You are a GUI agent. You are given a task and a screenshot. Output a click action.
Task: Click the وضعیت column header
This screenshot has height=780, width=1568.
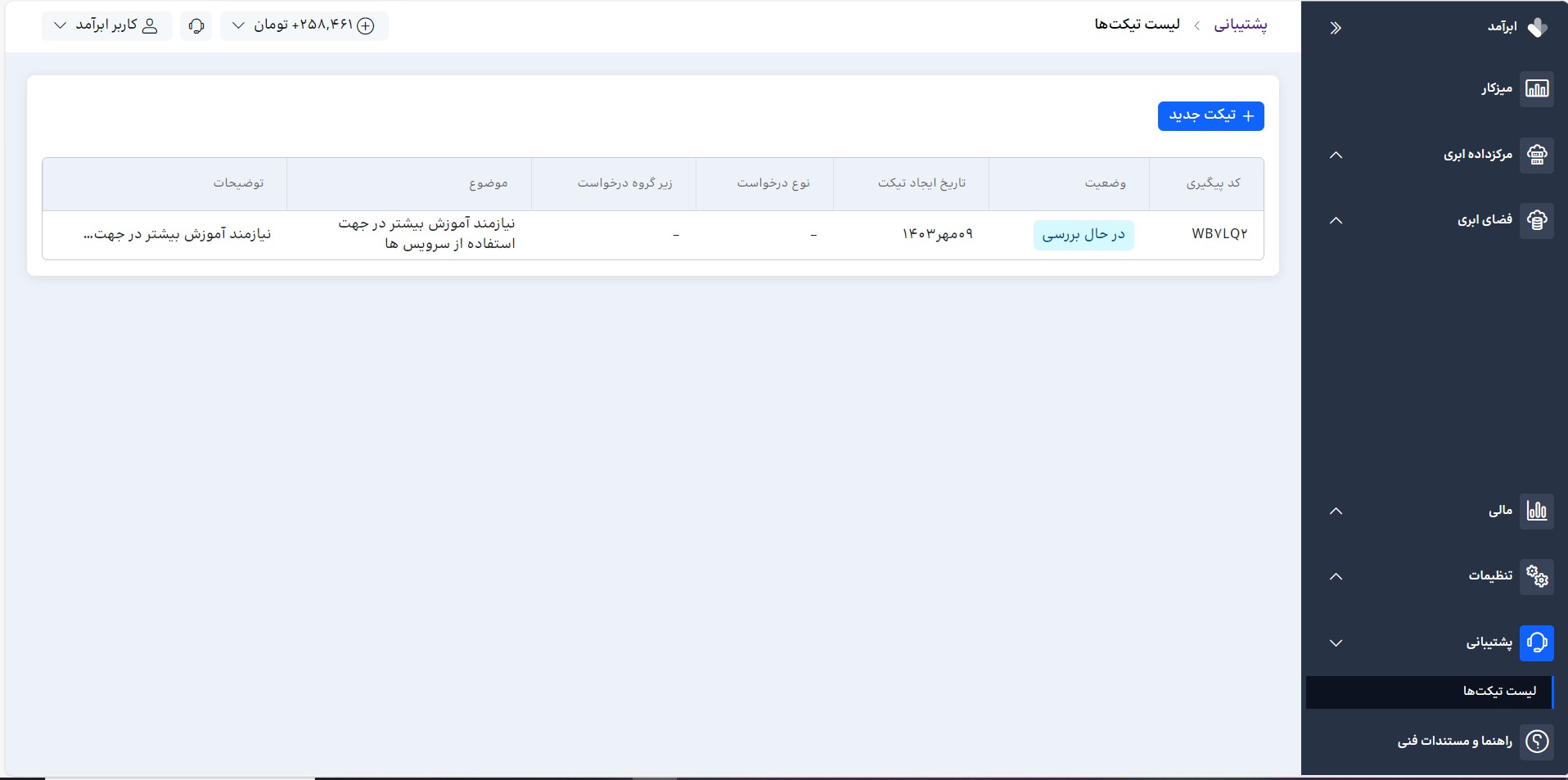coord(1106,183)
